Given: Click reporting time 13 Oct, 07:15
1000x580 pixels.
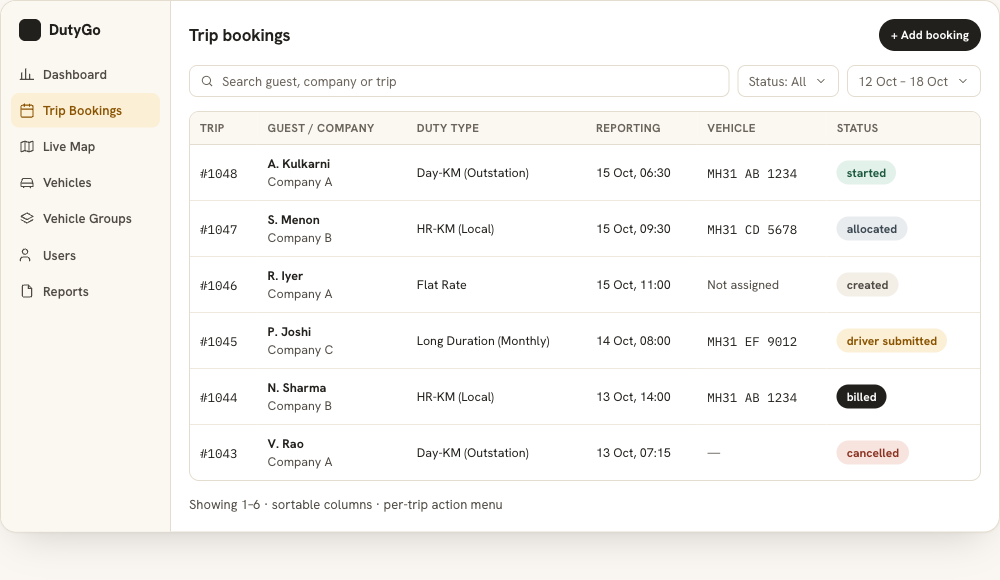Looking at the screenshot, I should 633,453.
